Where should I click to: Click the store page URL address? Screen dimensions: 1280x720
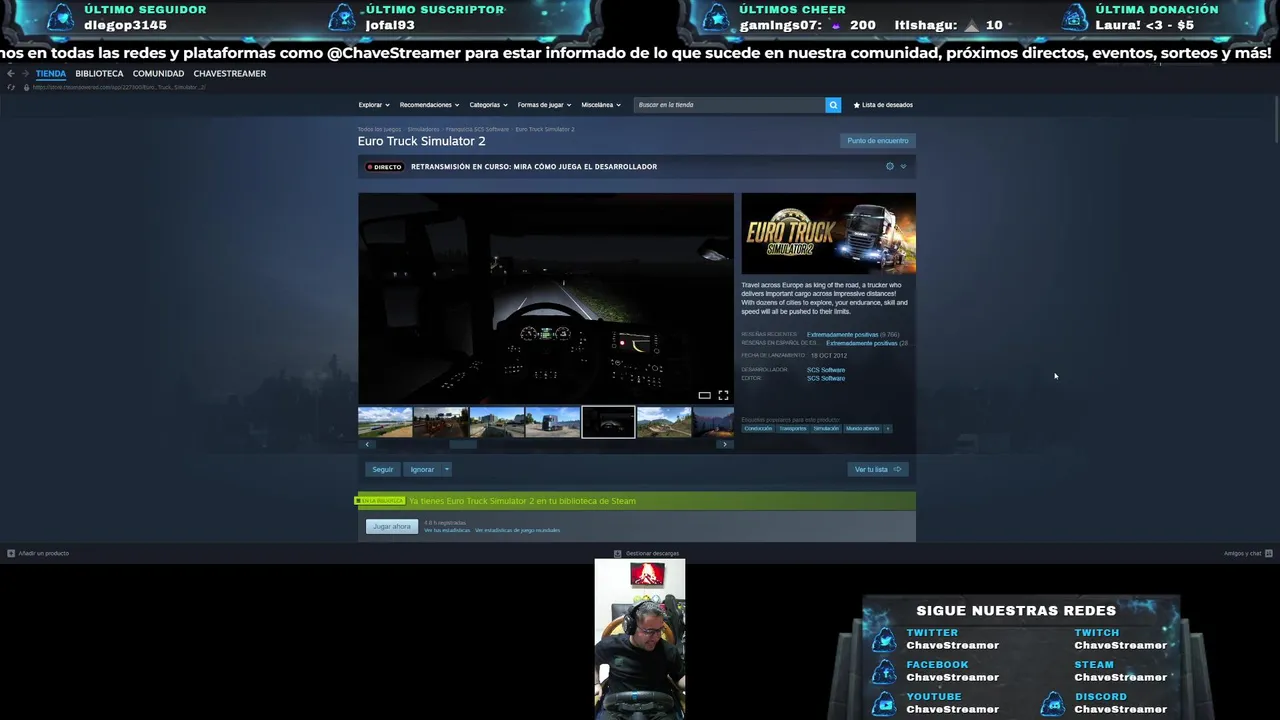(x=119, y=87)
